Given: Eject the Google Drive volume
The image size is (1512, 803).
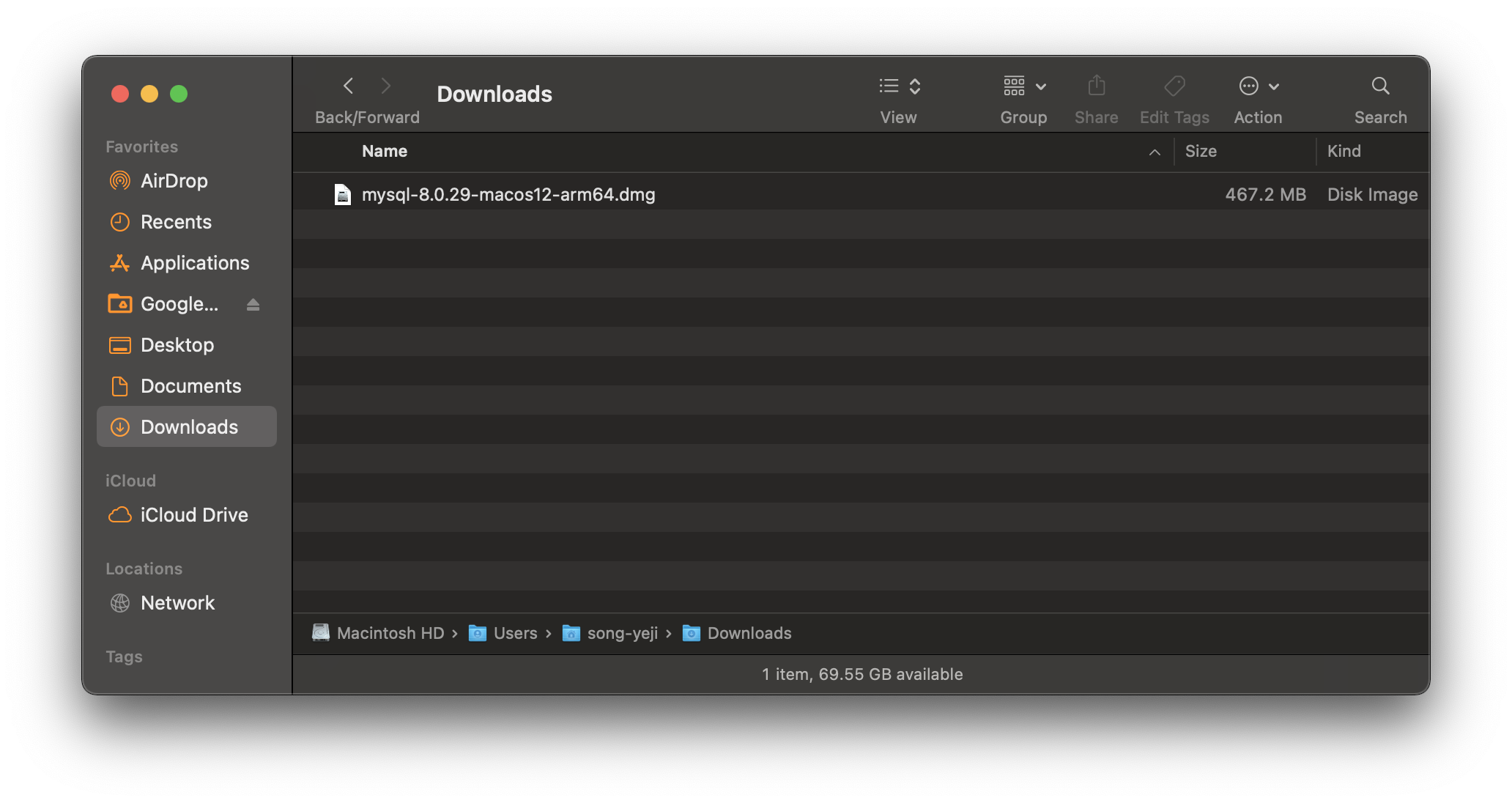Looking at the screenshot, I should [253, 305].
